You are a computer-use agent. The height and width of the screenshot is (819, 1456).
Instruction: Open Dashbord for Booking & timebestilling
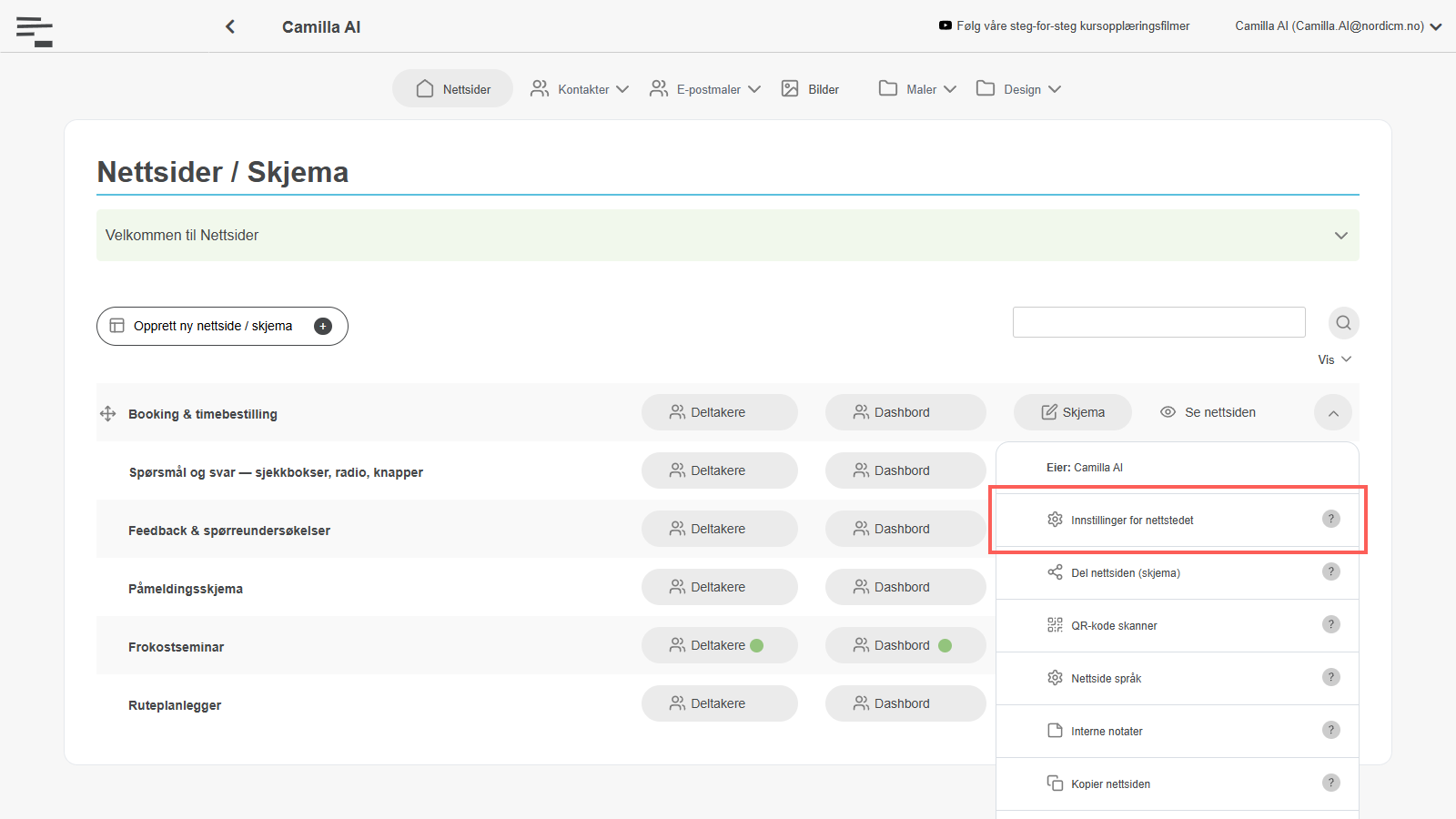905,412
